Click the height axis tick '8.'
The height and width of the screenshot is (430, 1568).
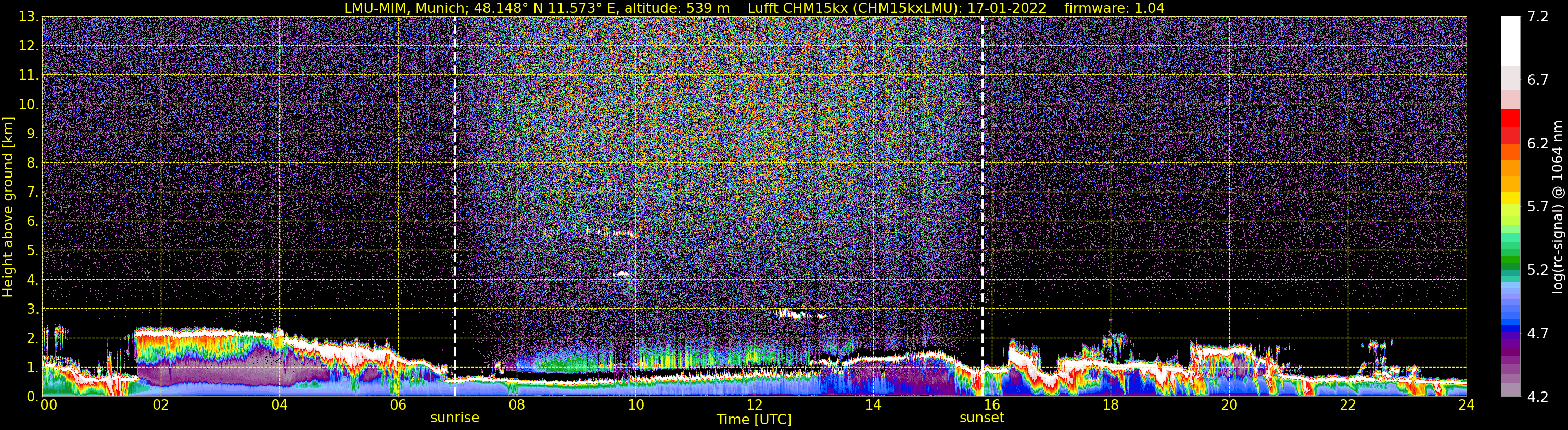32,162
